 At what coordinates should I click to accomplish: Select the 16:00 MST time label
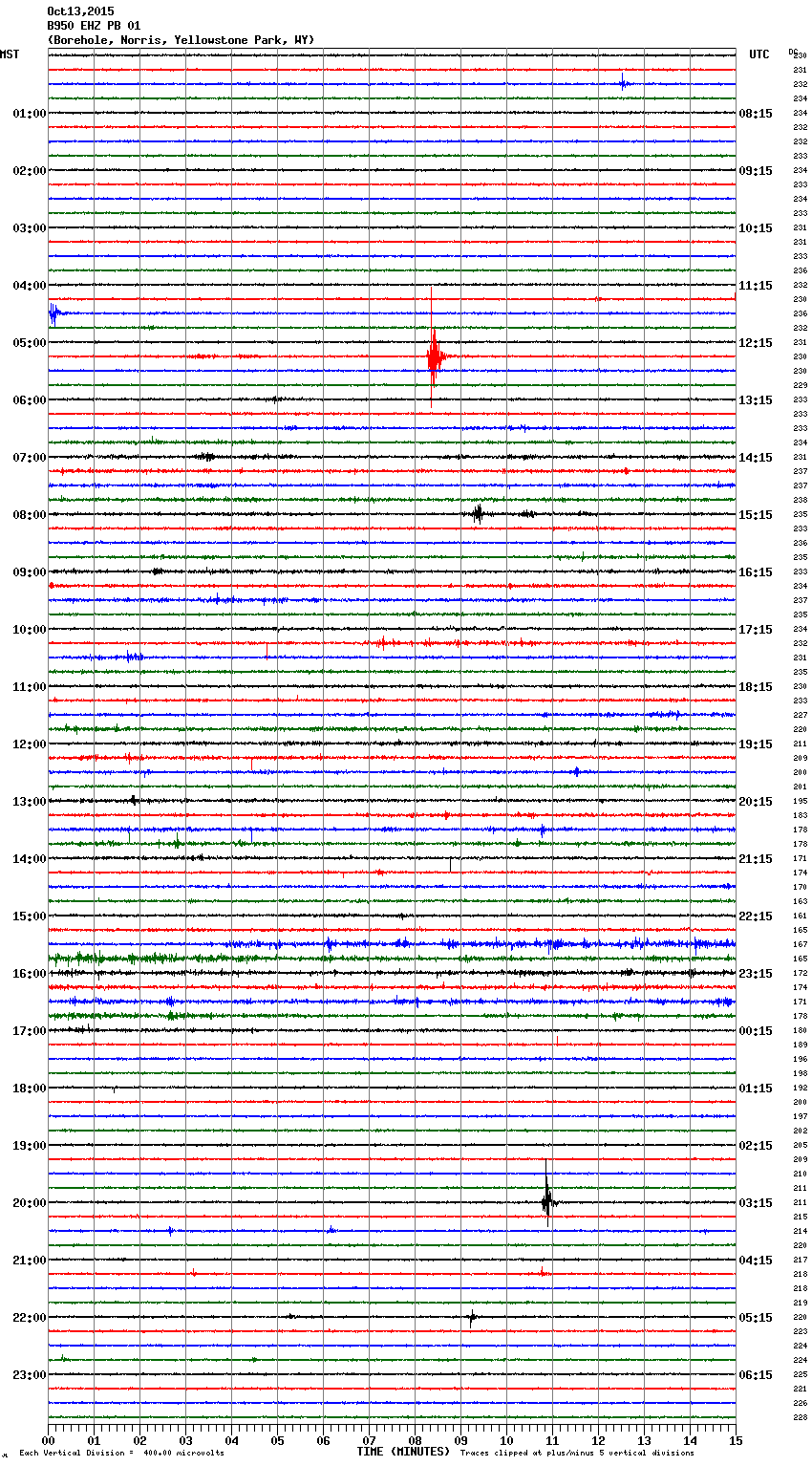click(29, 974)
